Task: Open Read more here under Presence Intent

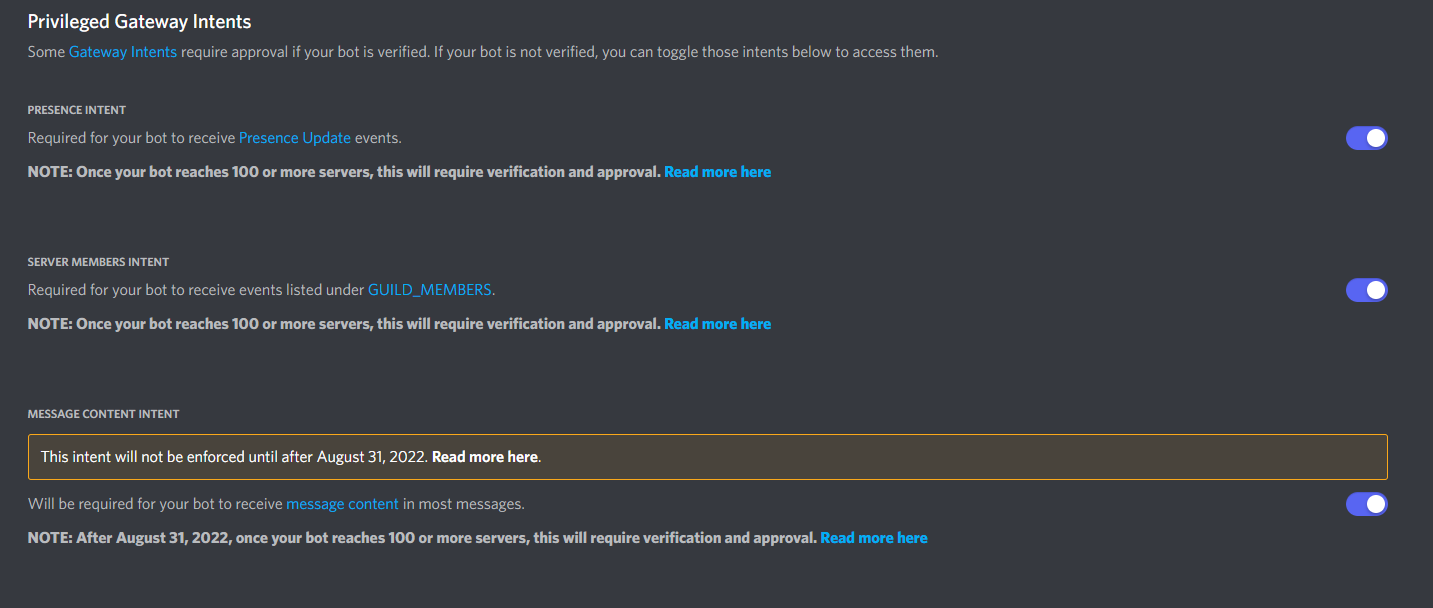Action: coord(718,172)
